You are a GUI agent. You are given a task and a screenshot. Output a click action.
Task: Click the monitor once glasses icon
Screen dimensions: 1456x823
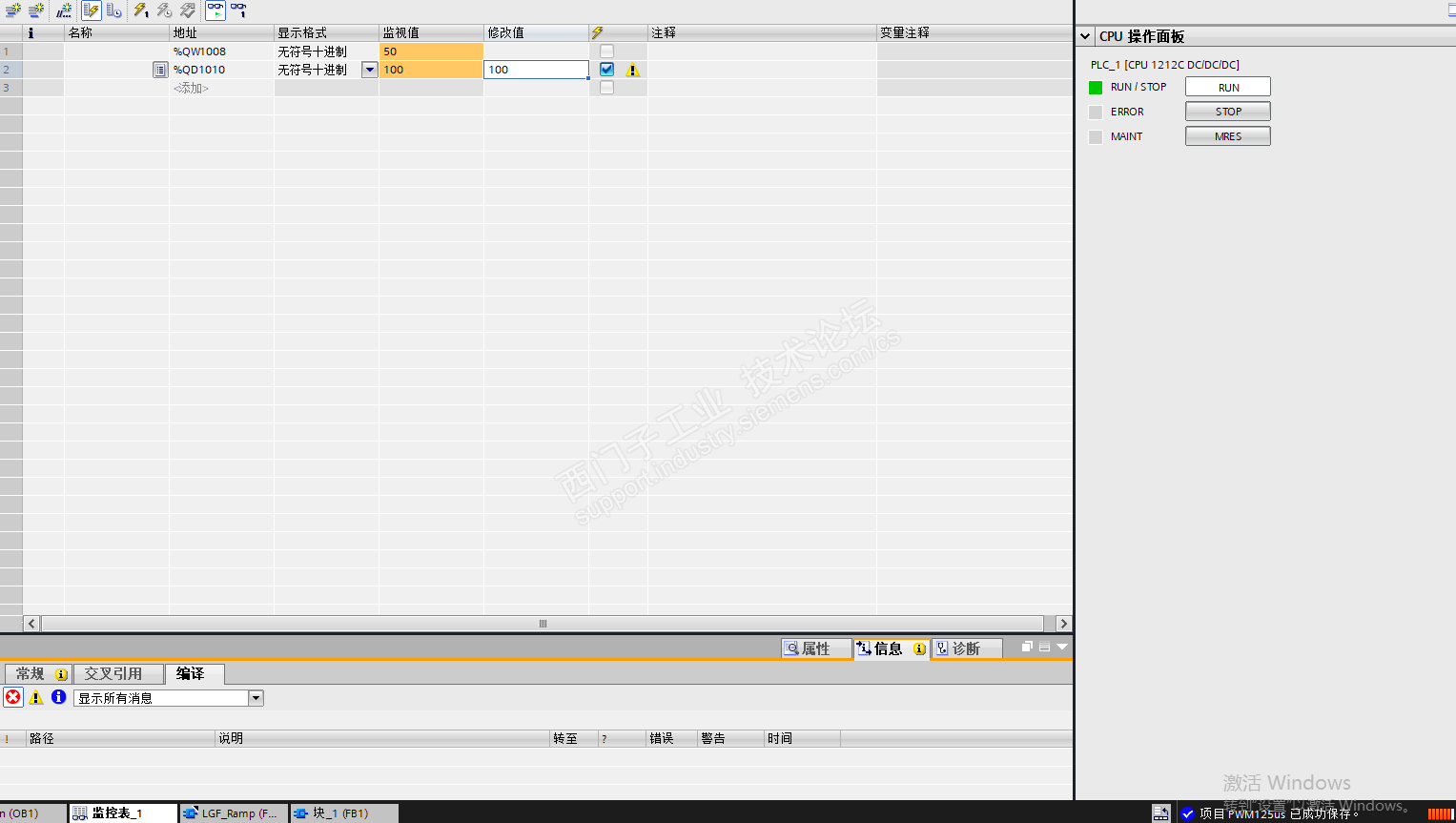[238, 10]
